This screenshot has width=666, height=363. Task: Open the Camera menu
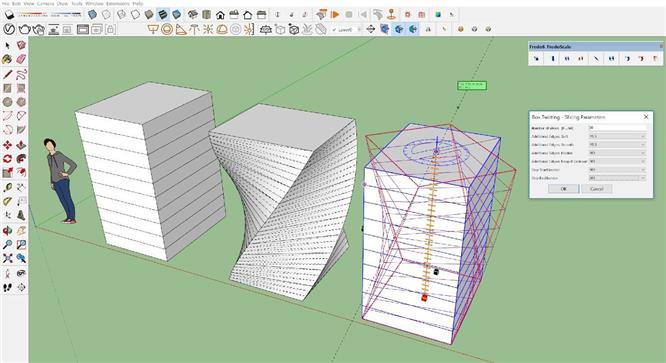(x=45, y=3)
